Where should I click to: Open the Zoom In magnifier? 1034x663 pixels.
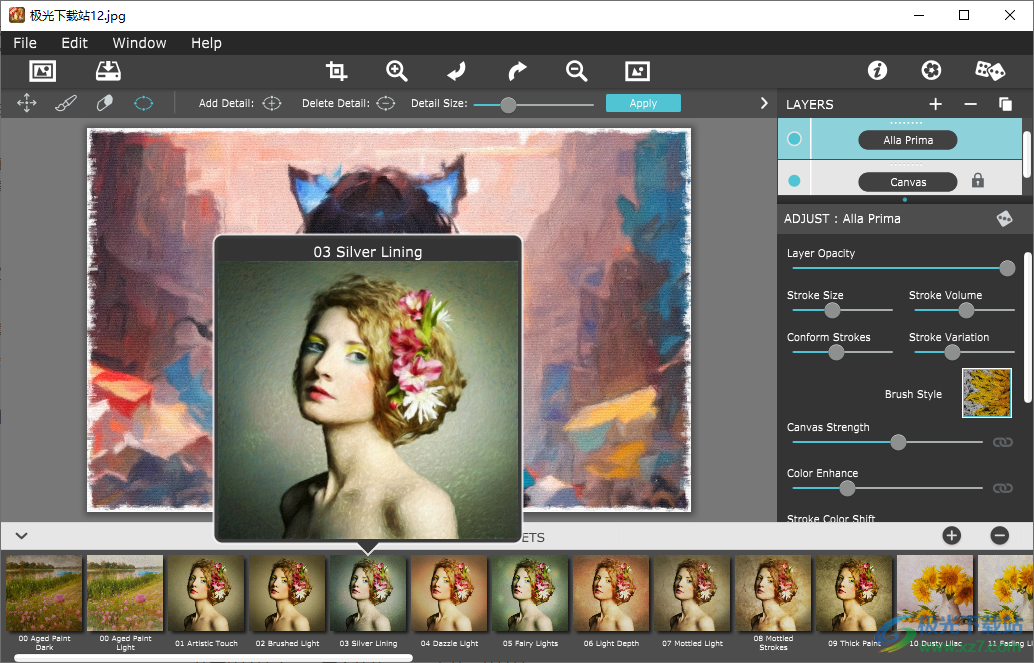click(396, 71)
